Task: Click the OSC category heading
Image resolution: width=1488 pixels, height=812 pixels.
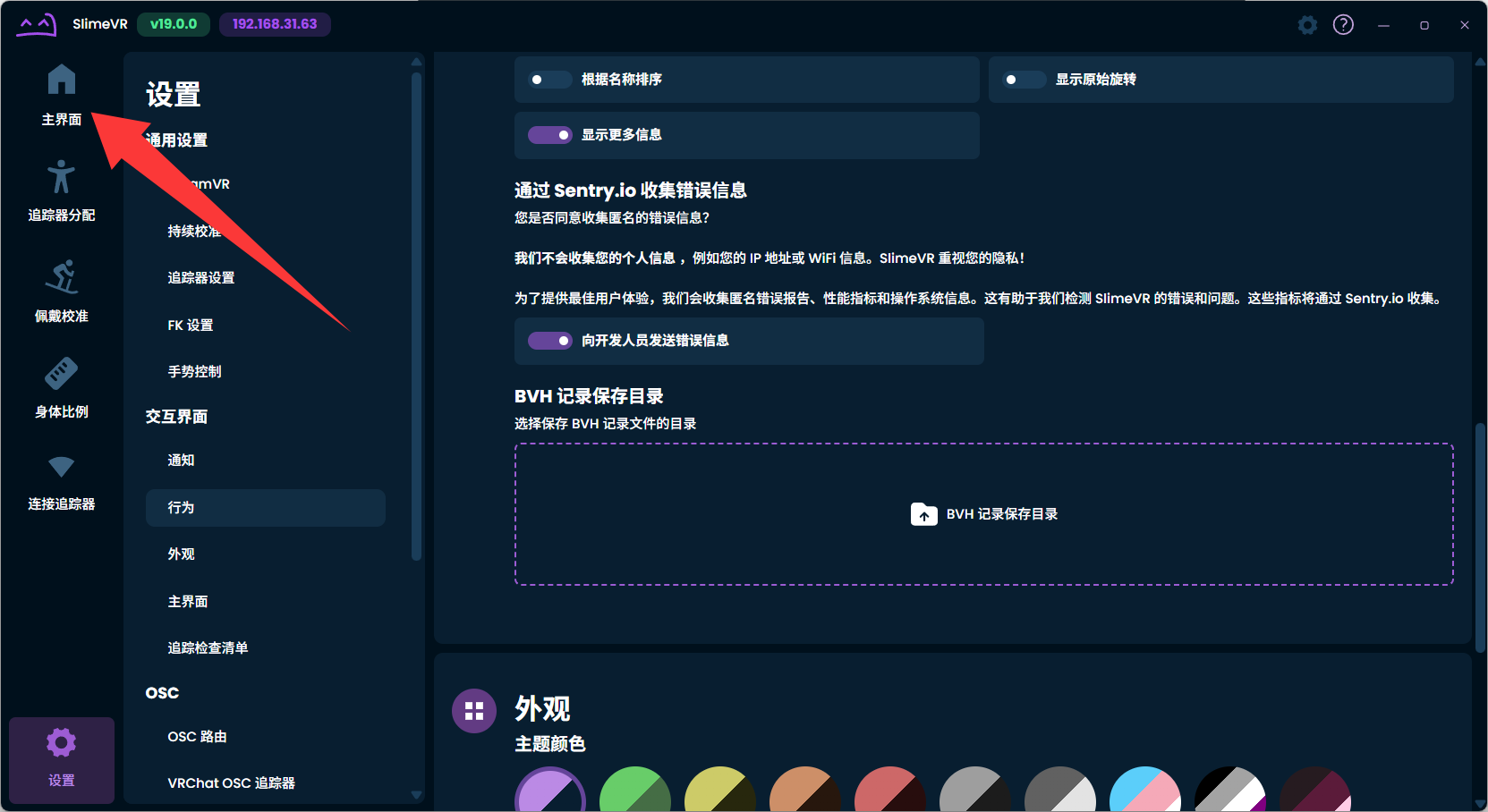Action: point(162,693)
